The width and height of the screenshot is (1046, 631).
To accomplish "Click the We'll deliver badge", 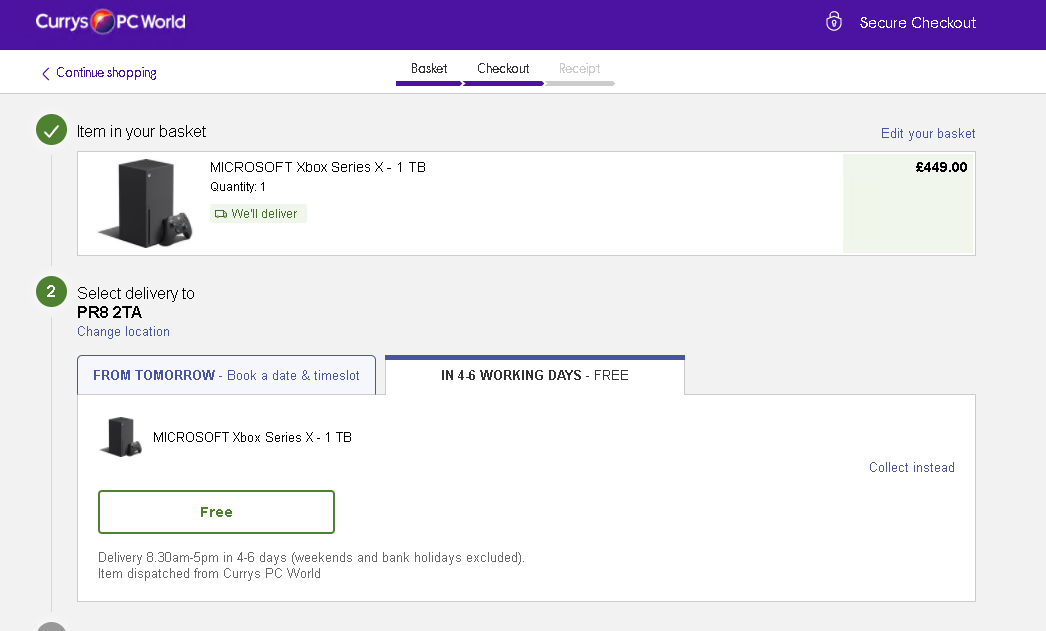I will click(x=258, y=213).
